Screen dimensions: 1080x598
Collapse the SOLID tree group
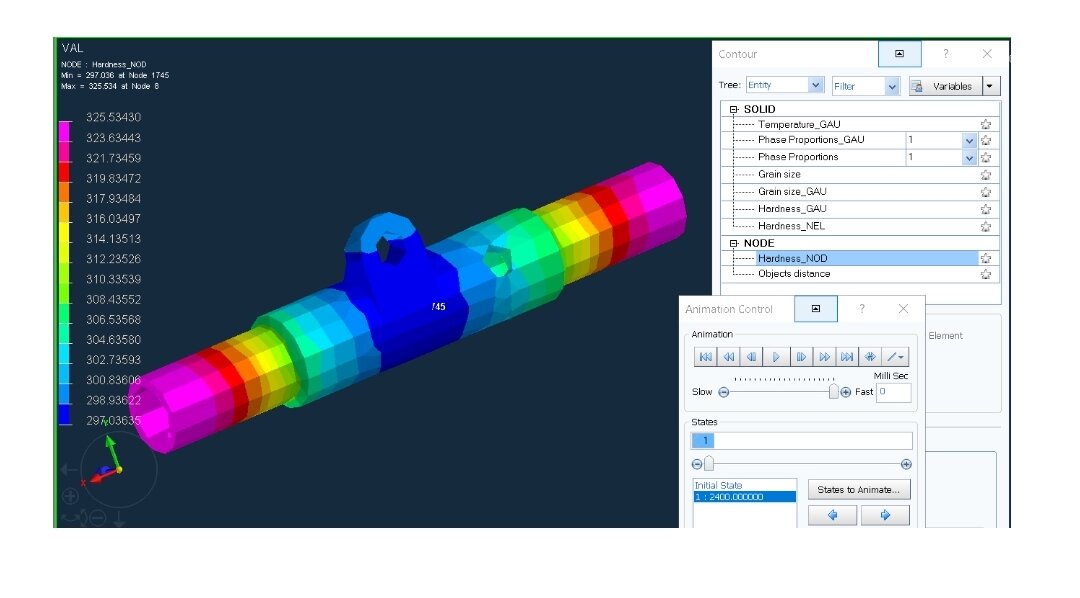click(x=734, y=110)
